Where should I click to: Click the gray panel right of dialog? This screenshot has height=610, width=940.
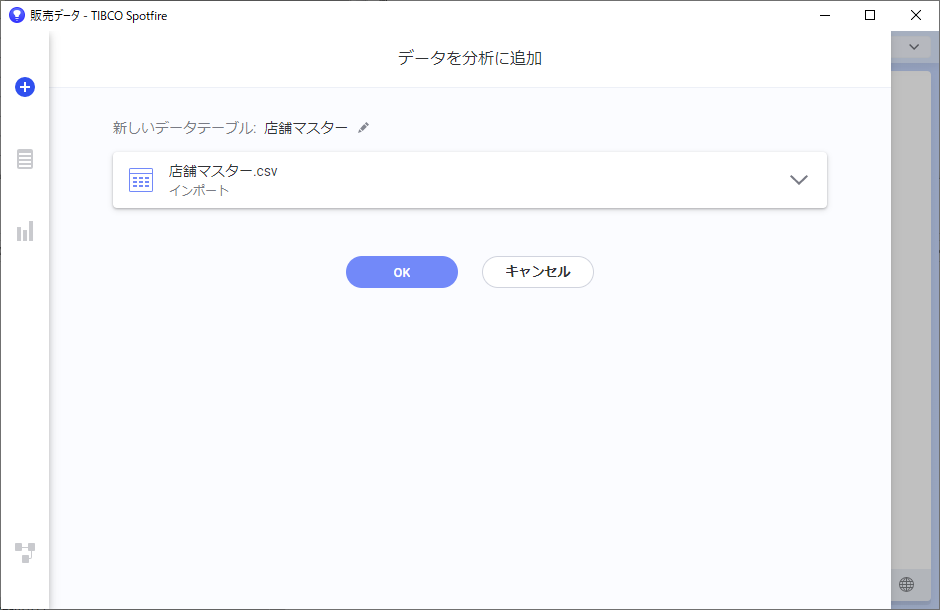click(x=915, y=318)
